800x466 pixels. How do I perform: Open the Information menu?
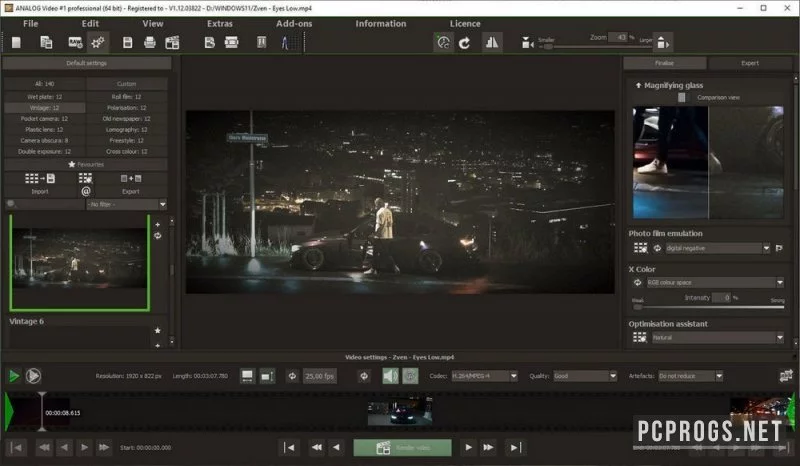coord(381,23)
